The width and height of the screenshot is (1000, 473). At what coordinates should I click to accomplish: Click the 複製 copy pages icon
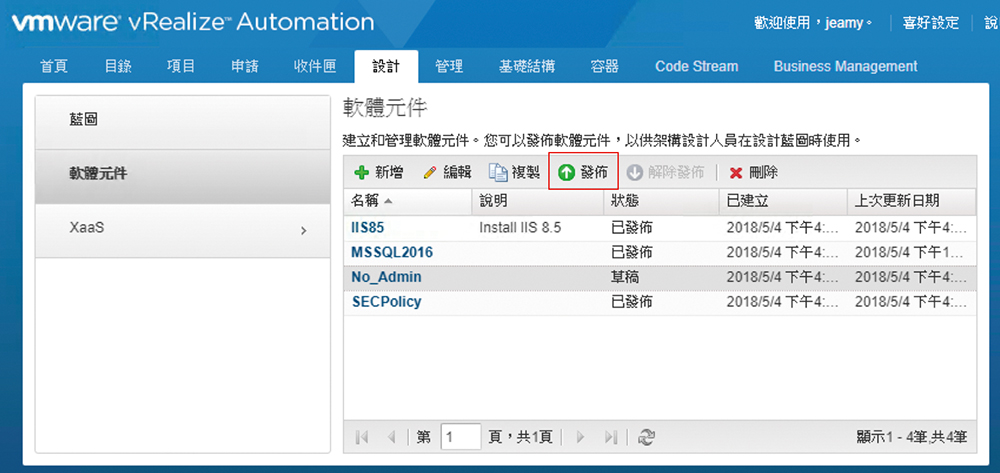pos(498,172)
